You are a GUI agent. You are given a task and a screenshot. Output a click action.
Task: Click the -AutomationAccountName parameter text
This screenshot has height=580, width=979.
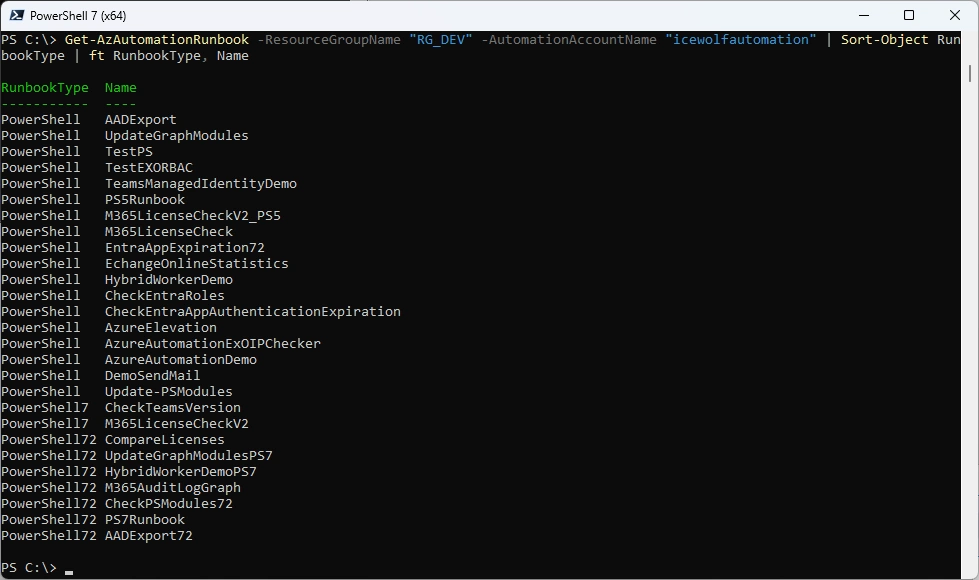(x=569, y=40)
